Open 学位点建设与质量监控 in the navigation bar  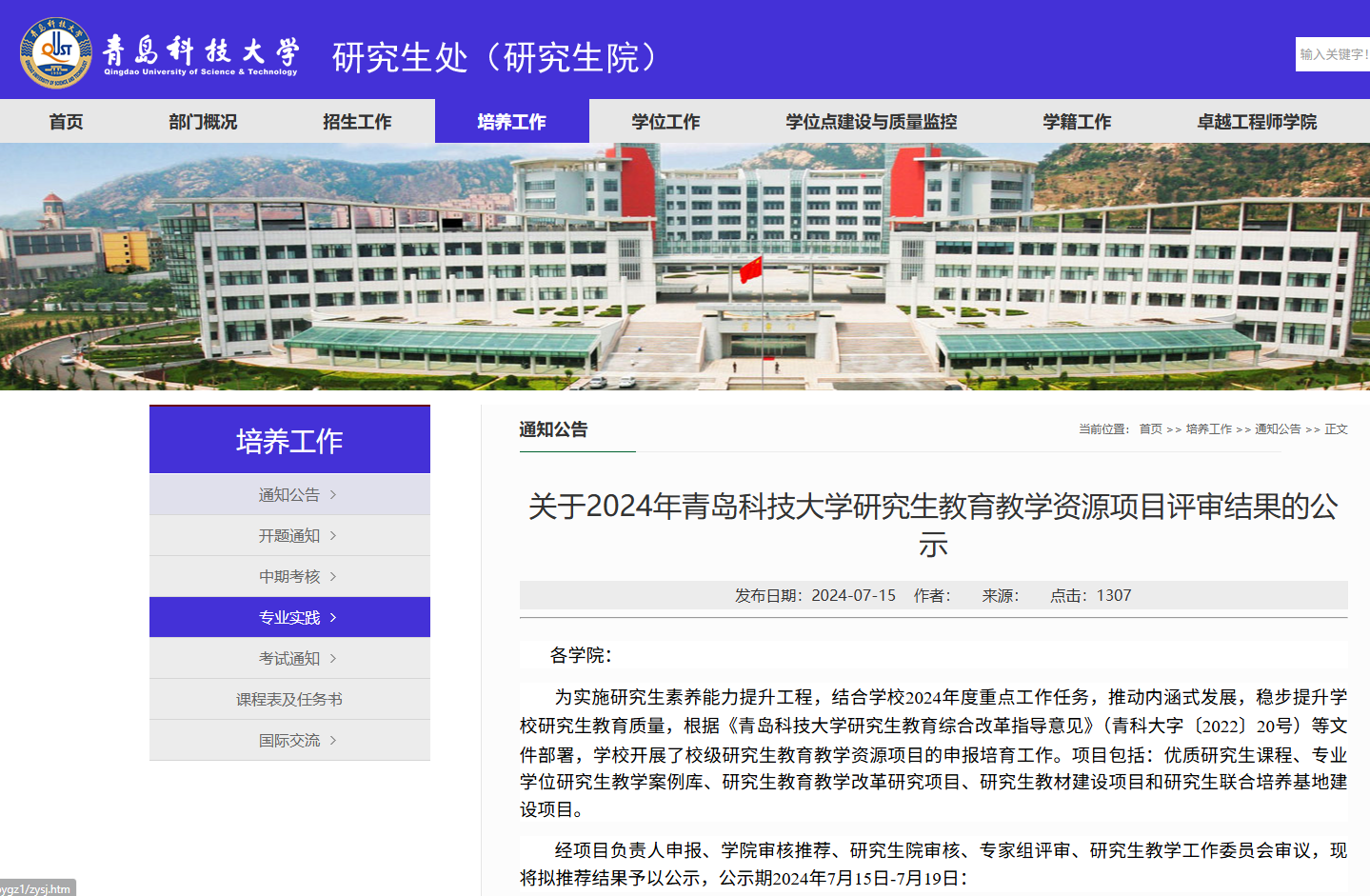pos(871,122)
